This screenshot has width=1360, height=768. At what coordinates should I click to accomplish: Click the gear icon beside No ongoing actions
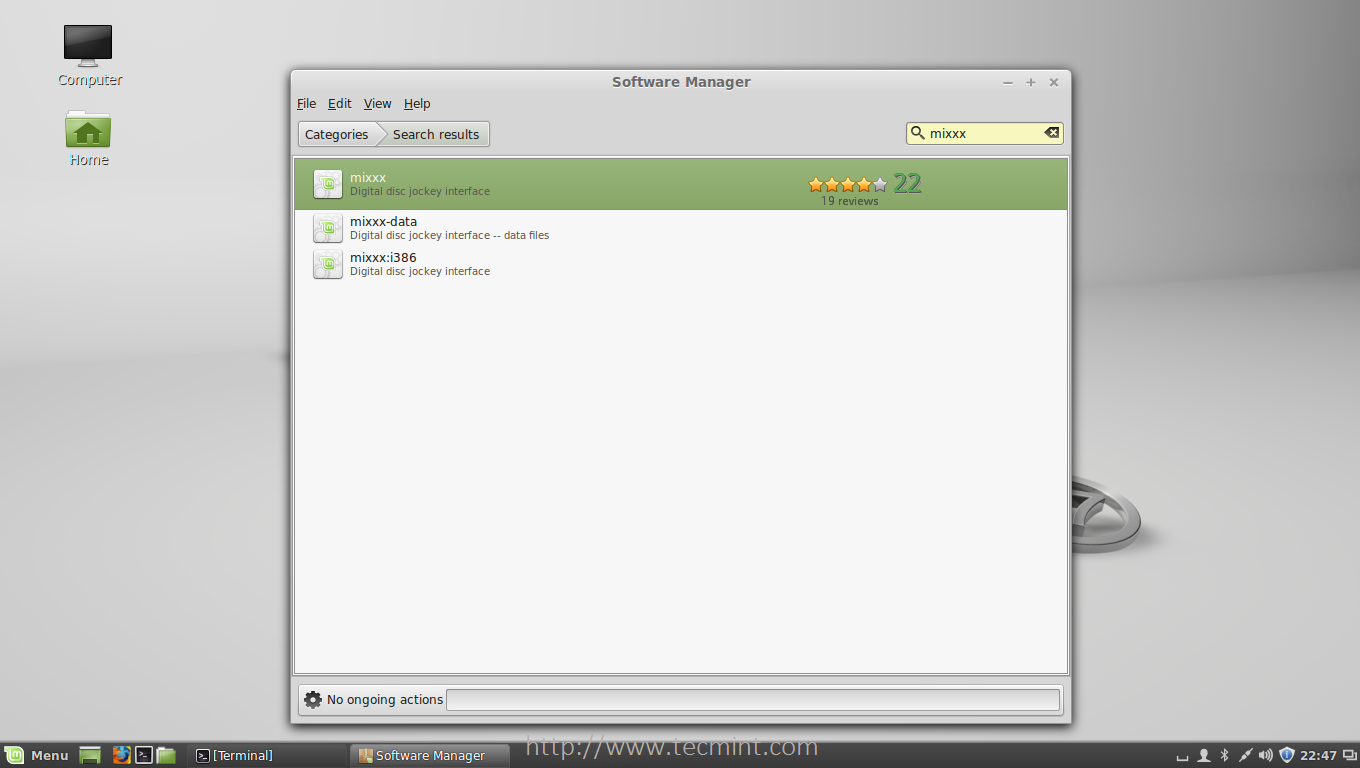click(313, 700)
